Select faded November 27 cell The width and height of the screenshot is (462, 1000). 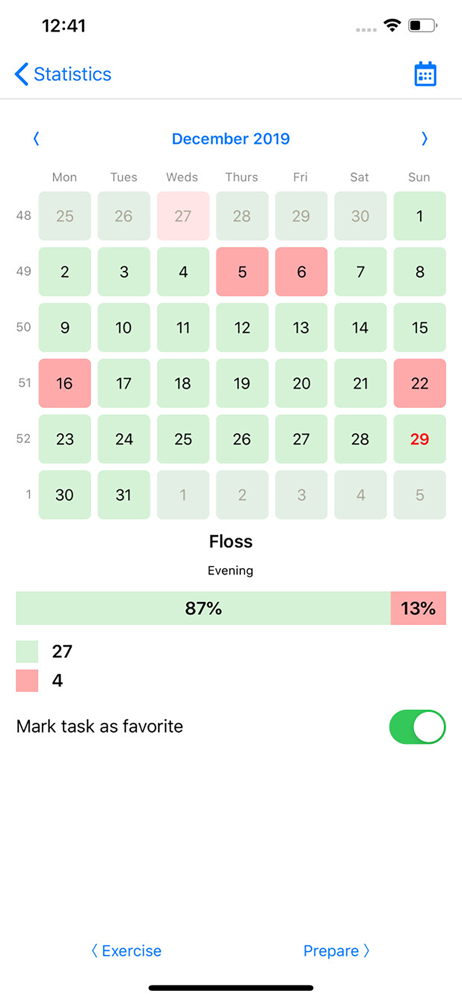coord(183,216)
